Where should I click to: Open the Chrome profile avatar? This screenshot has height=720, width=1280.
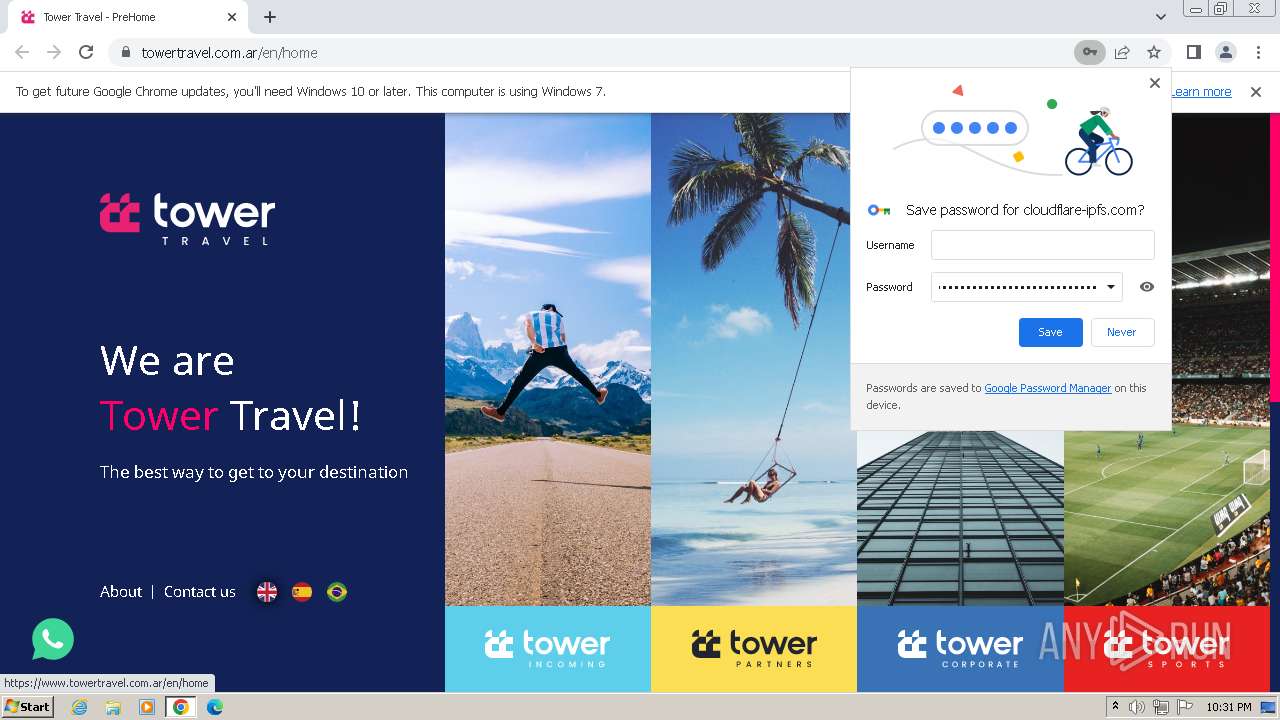coord(1225,52)
